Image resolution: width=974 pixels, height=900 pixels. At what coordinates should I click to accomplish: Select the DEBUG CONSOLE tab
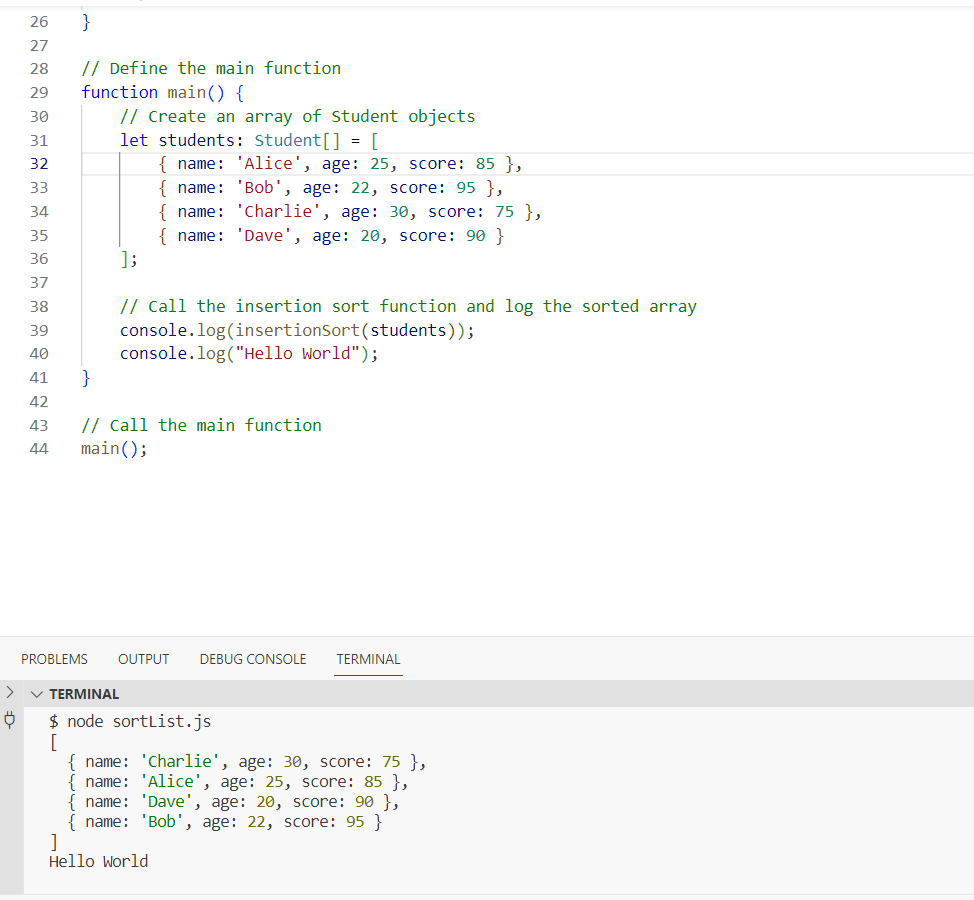(253, 659)
